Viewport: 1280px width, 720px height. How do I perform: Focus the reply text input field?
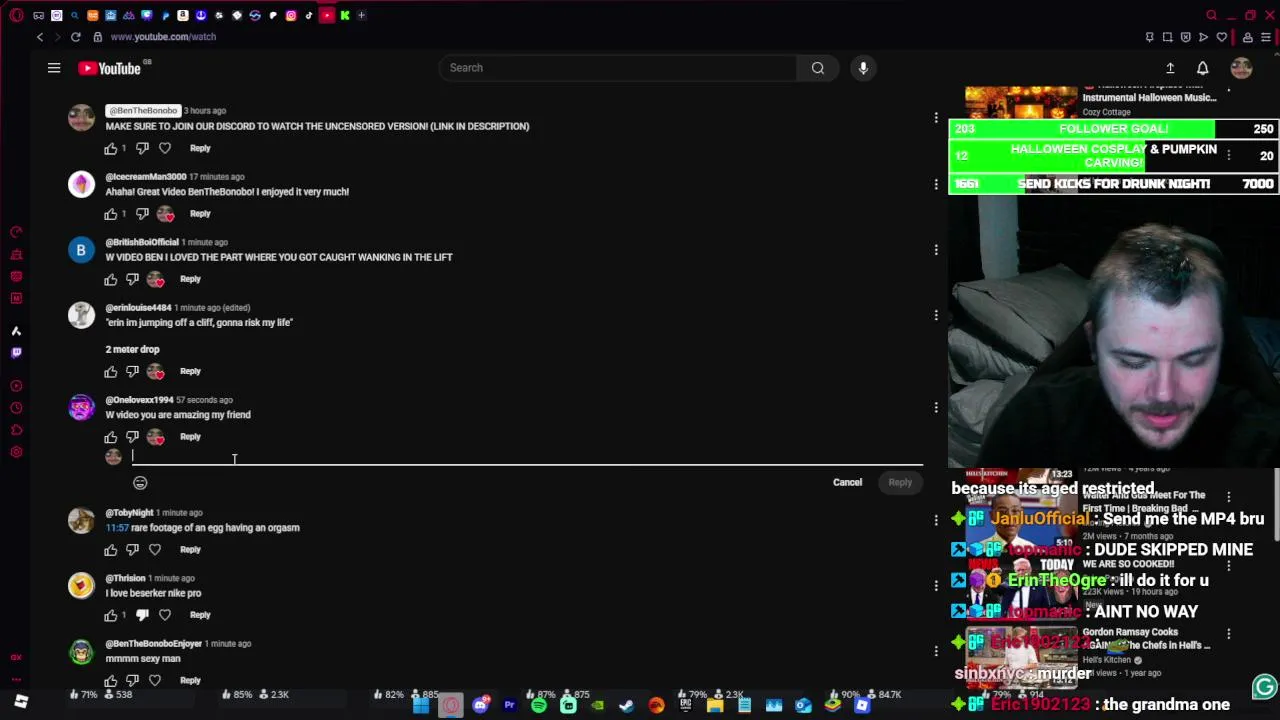(x=527, y=457)
